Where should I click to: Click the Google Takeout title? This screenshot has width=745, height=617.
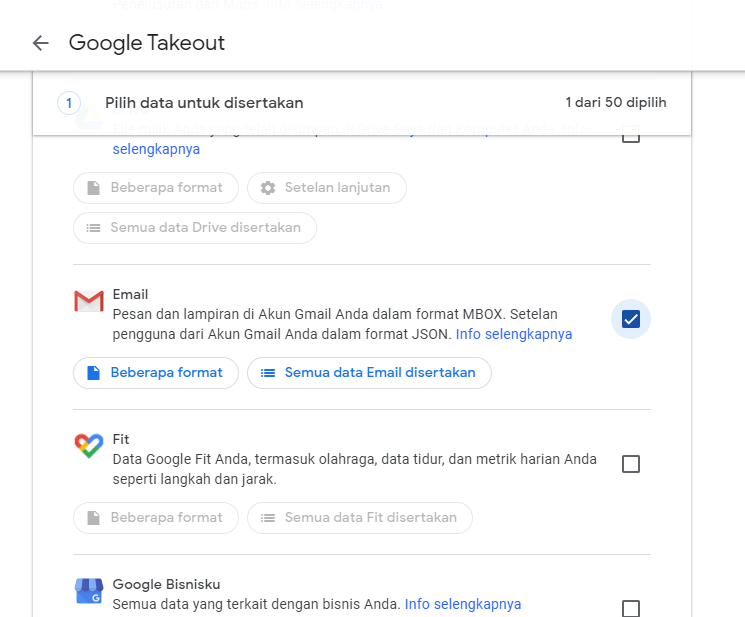click(146, 43)
